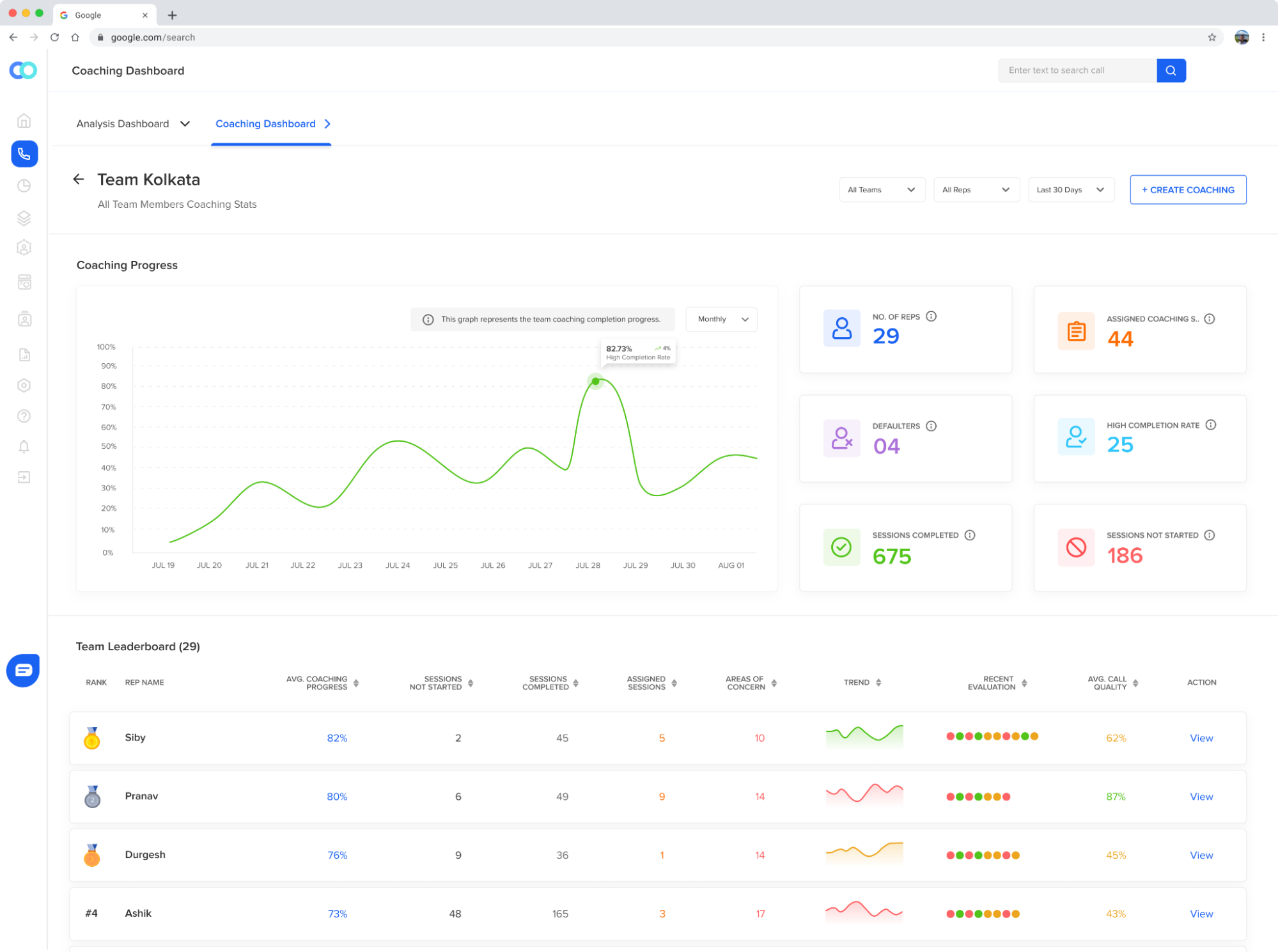Expand the Last 30 Days dropdown
The image size is (1278, 952).
[1070, 190]
